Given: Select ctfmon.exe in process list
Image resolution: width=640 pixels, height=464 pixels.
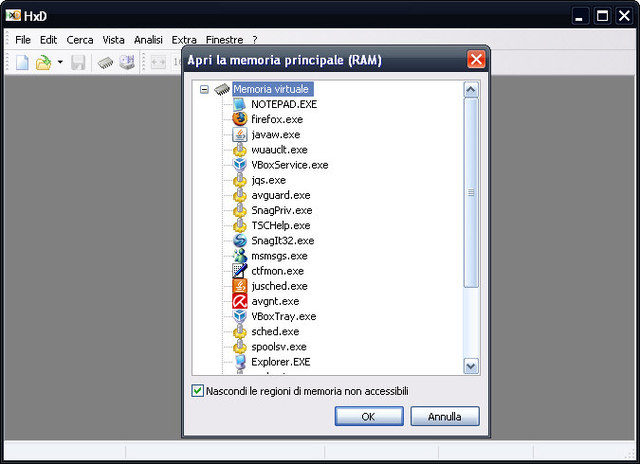Looking at the screenshot, I should click(x=277, y=271).
